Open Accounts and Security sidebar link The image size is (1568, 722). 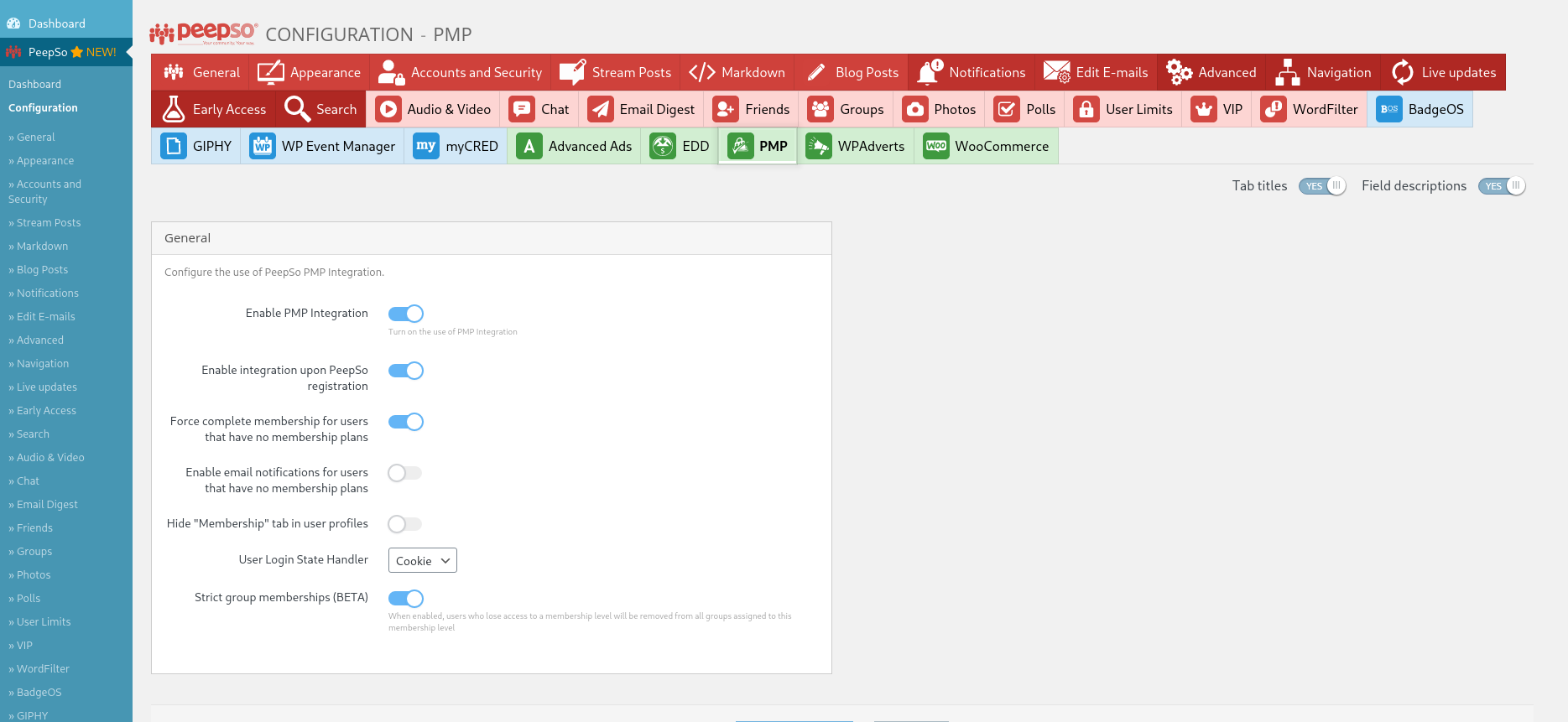(x=45, y=192)
